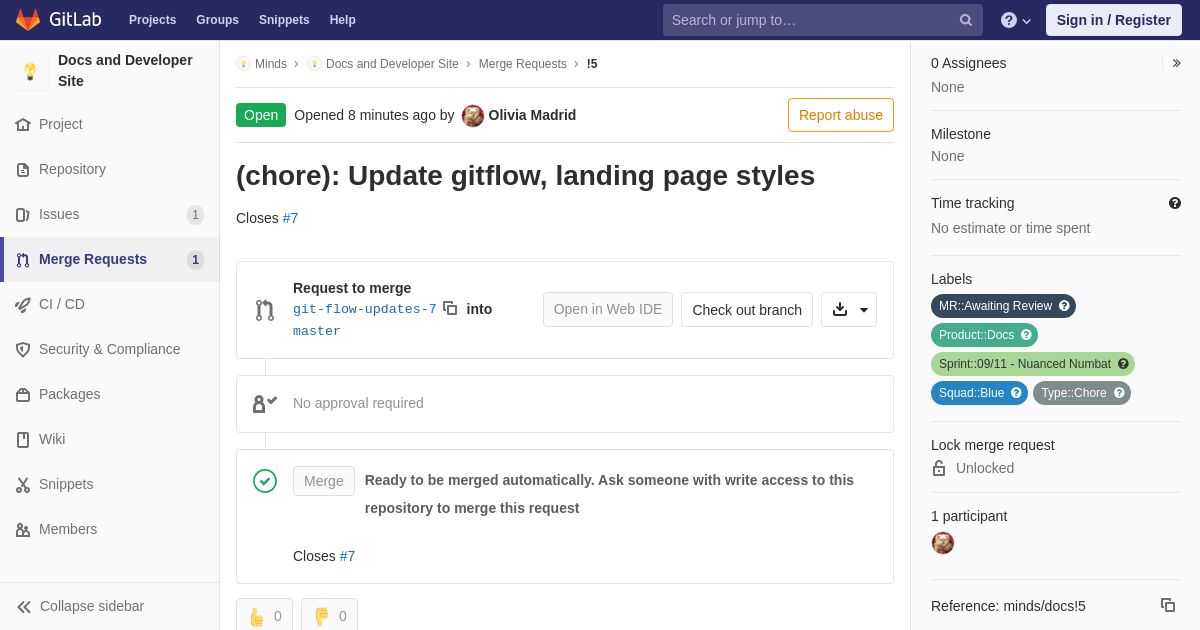This screenshot has height=630, width=1200.
Task: Open the Wiki sidebar item
Action: pyautogui.click(x=110, y=440)
